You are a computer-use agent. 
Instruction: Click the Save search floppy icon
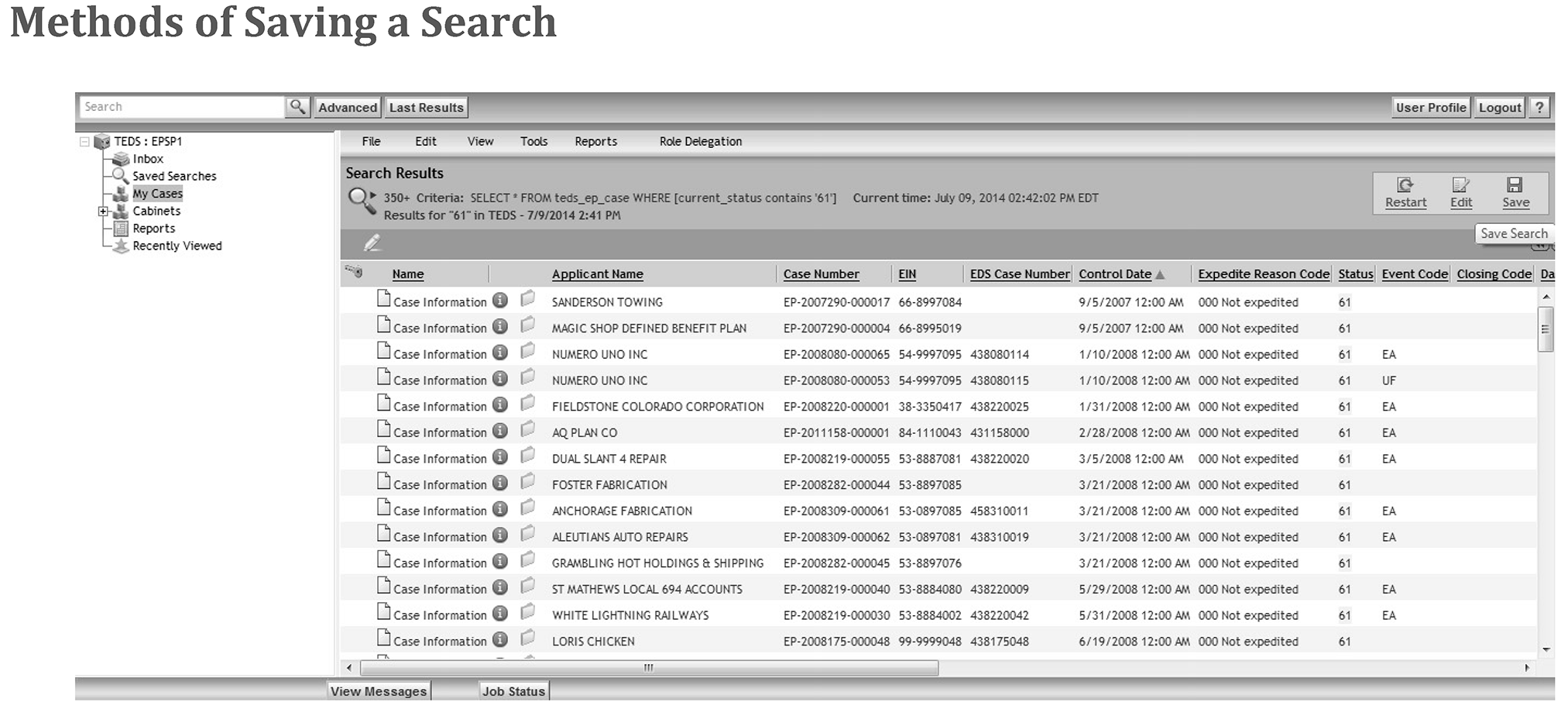click(1515, 185)
